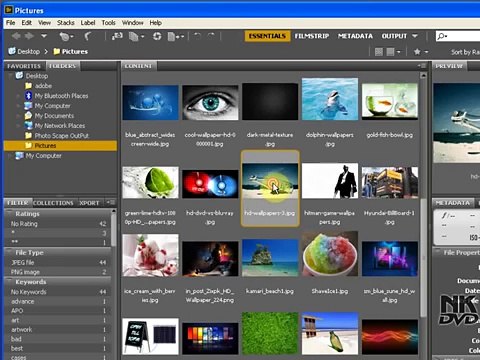Toggle the advance keyword filter
Image resolution: width=480 pixels, height=360 pixels.
point(58,301)
